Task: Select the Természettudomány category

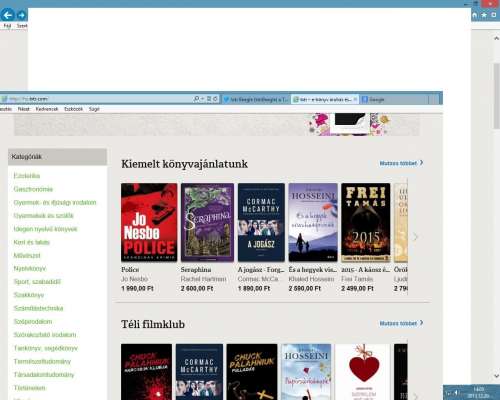Action: click(x=42, y=361)
